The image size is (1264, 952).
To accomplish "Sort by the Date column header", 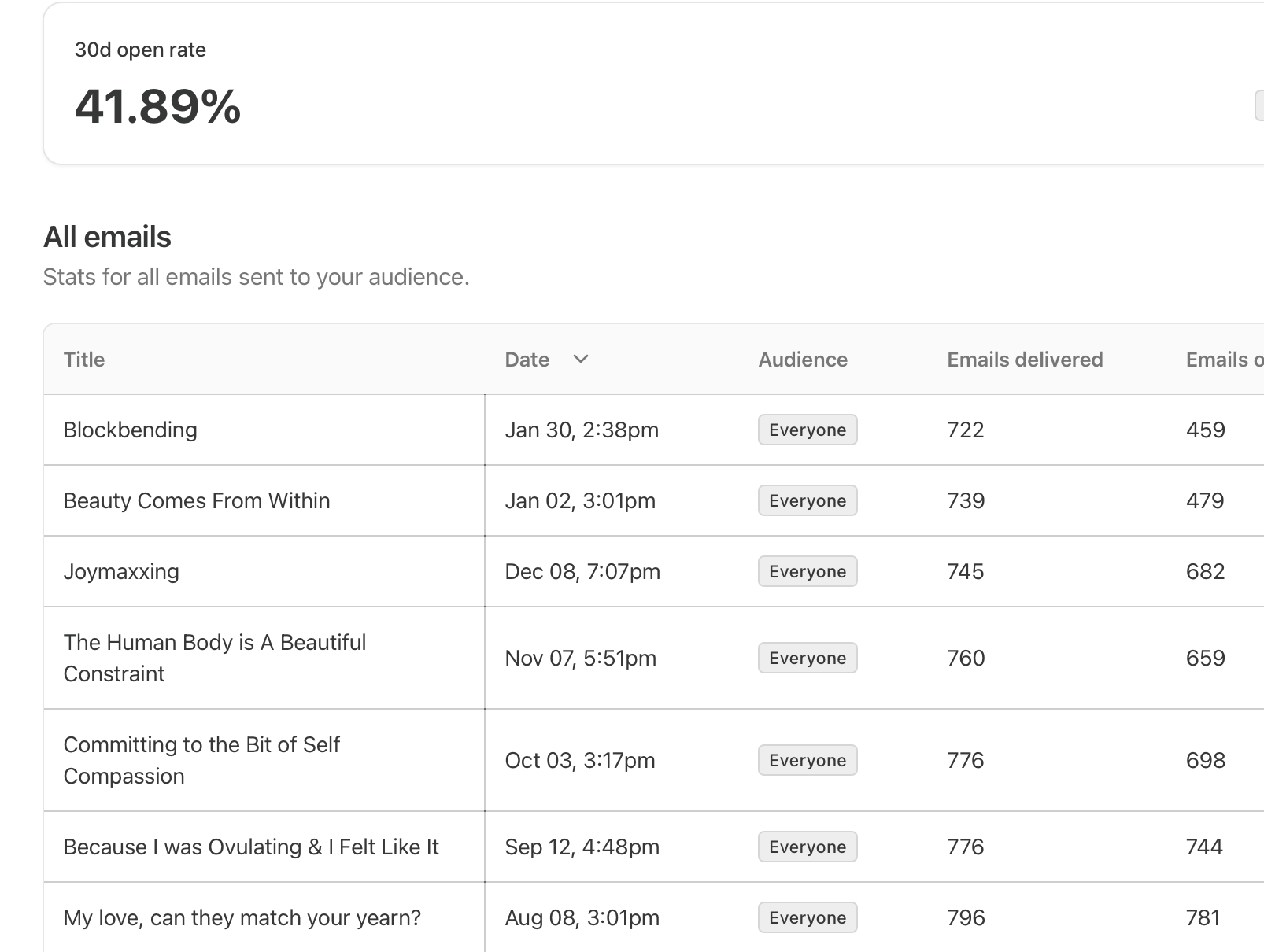I will (527, 360).
